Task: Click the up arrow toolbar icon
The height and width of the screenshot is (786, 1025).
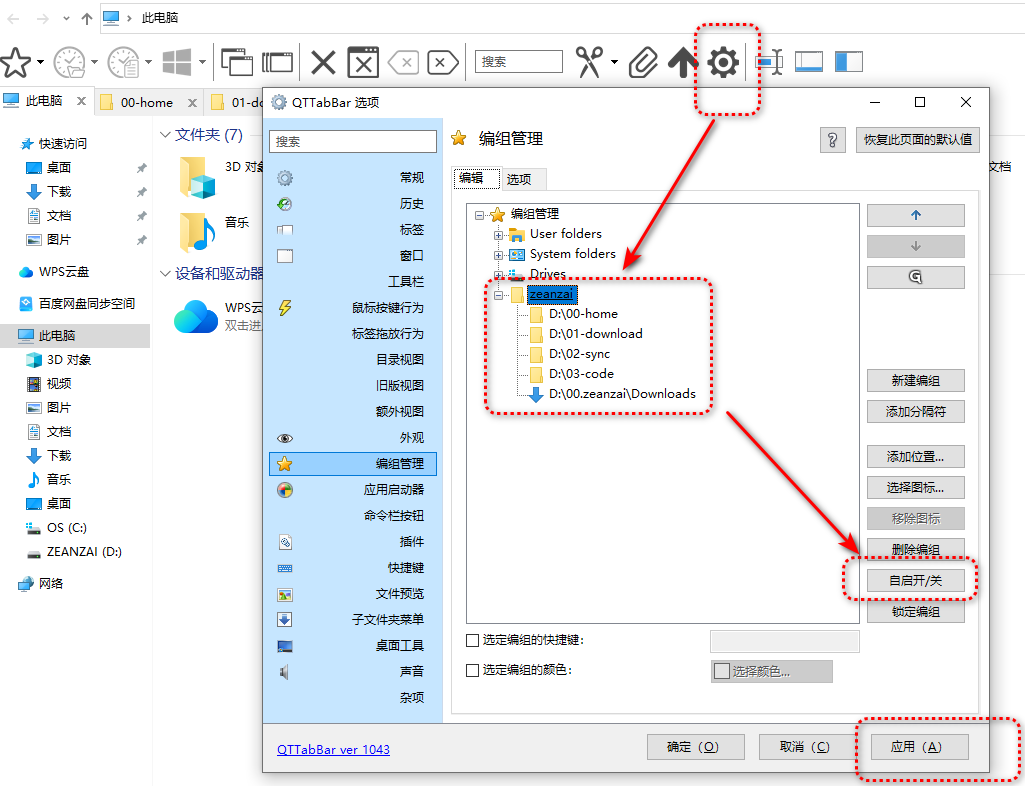Action: click(682, 63)
